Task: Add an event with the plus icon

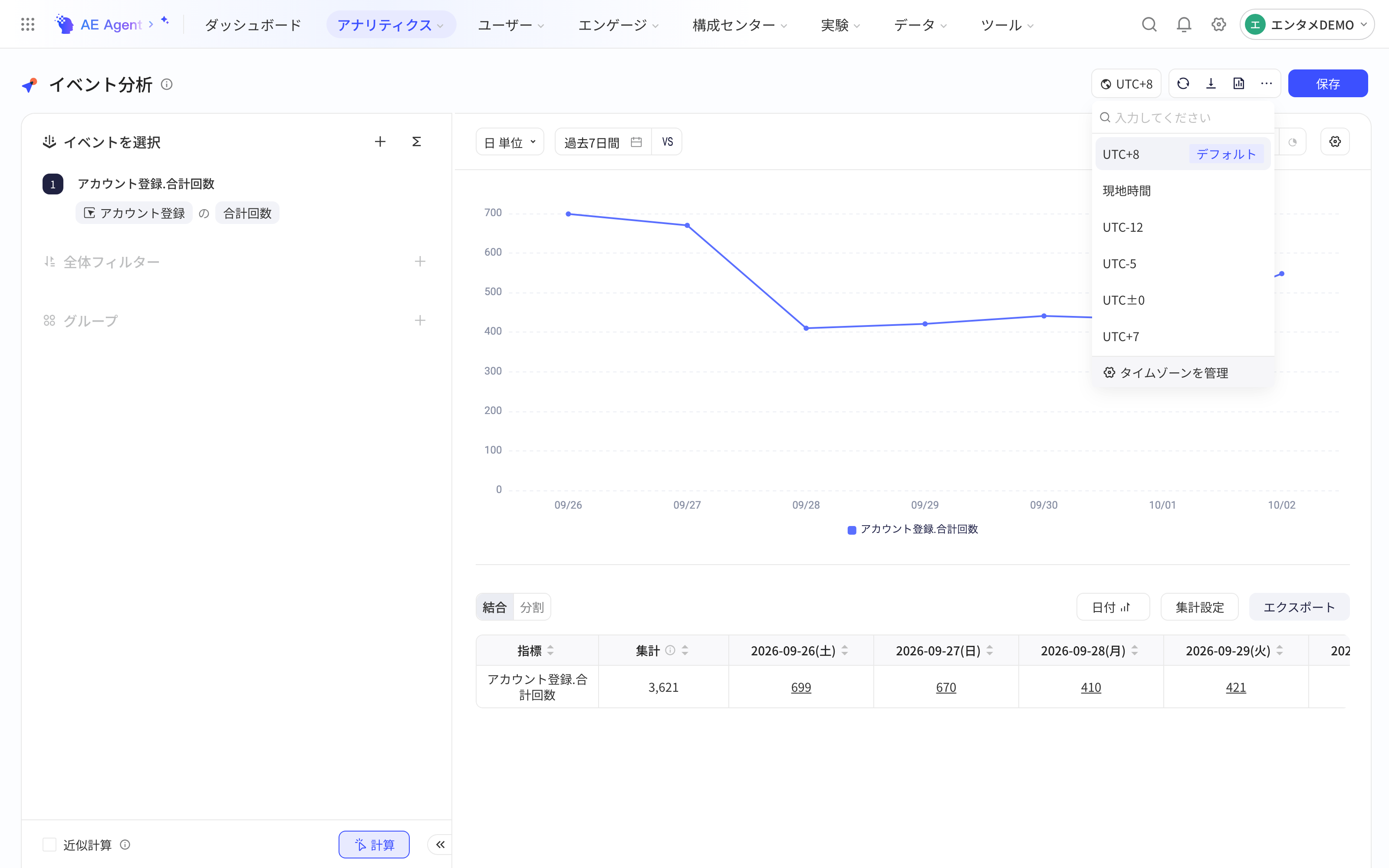Action: click(380, 142)
